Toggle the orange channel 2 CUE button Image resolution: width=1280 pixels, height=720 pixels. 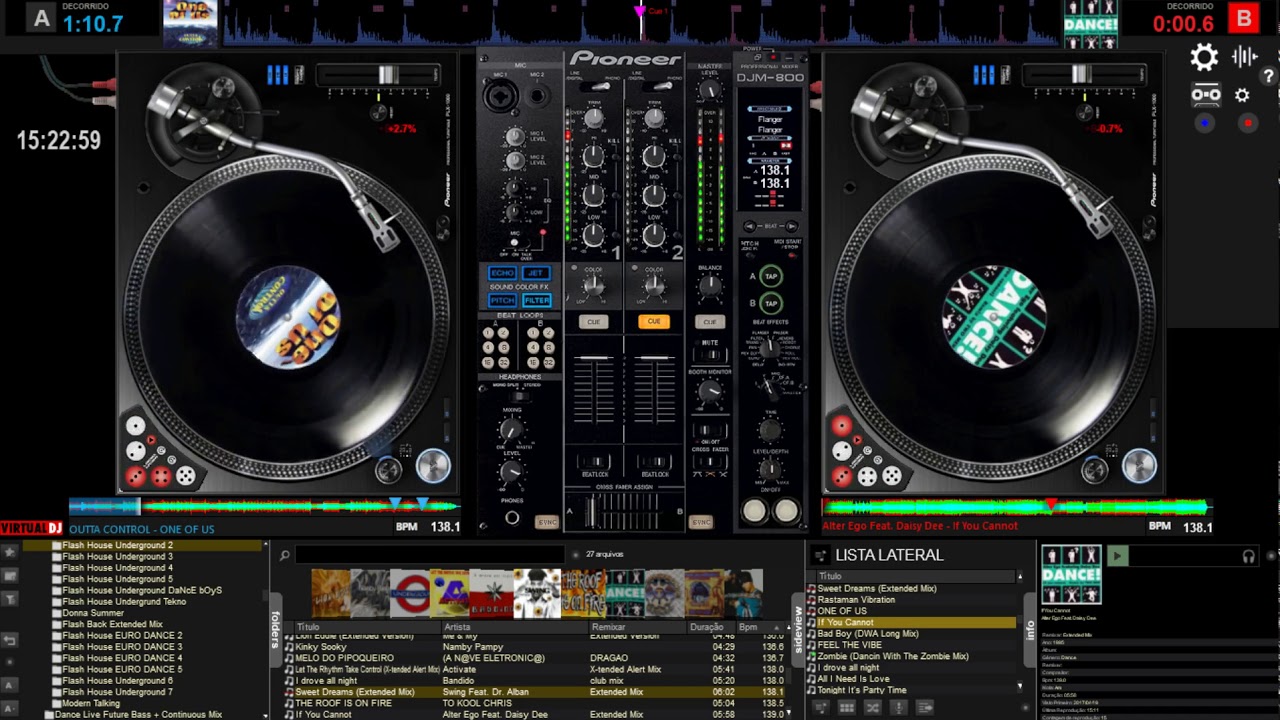pyautogui.click(x=654, y=321)
